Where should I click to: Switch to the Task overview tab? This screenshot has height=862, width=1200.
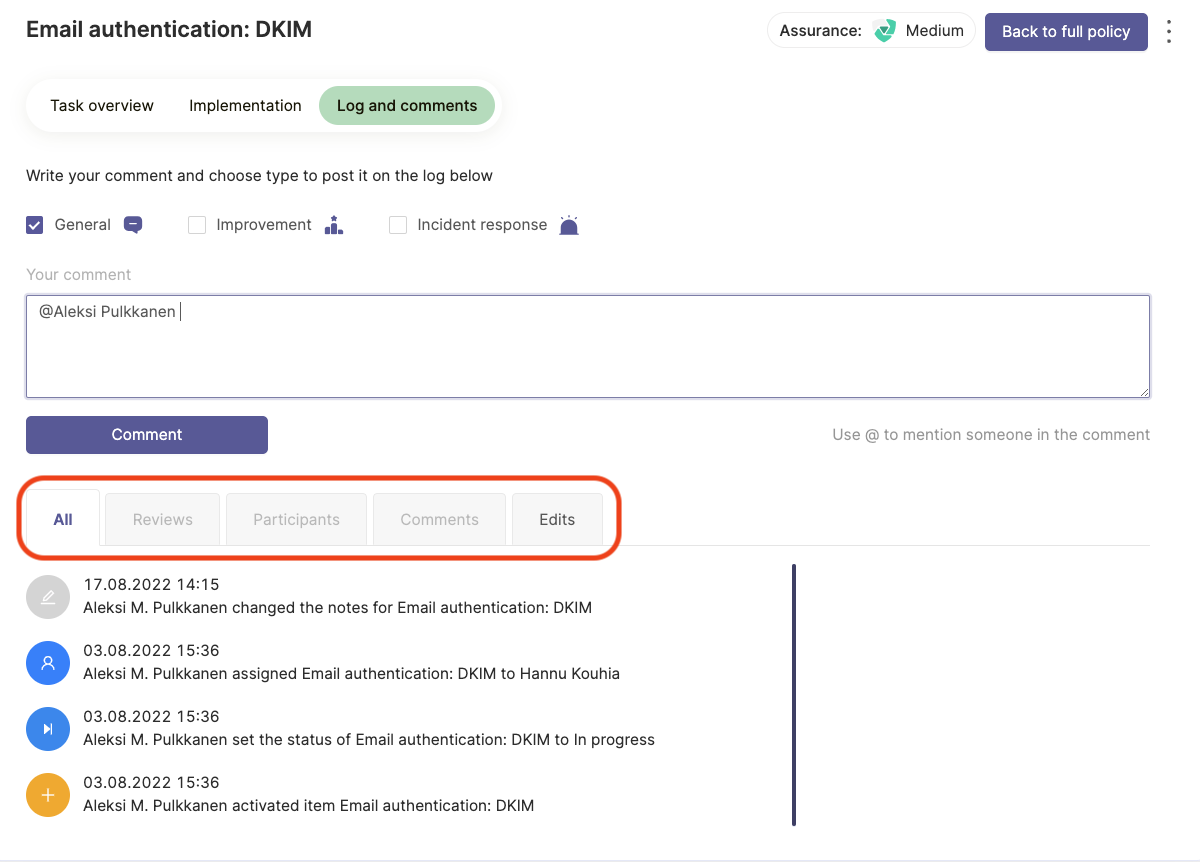[102, 106]
